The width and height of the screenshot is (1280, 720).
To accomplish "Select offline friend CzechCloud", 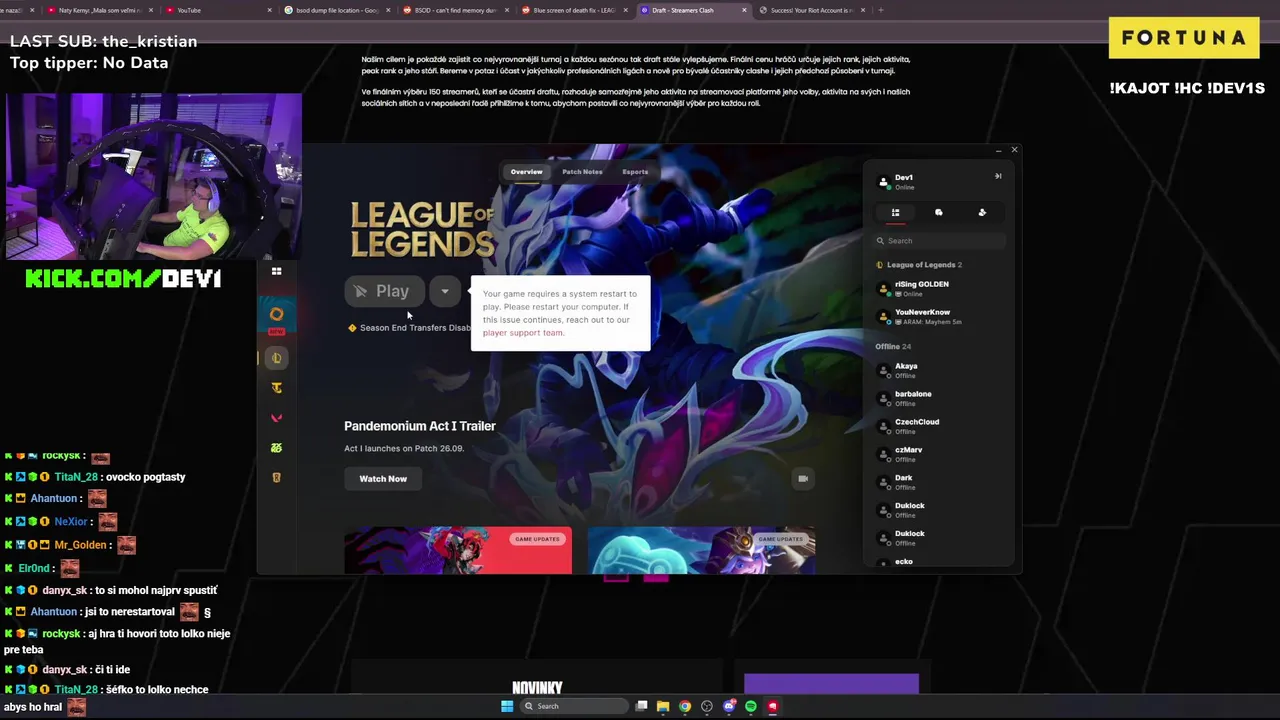I will pyautogui.click(x=938, y=427).
